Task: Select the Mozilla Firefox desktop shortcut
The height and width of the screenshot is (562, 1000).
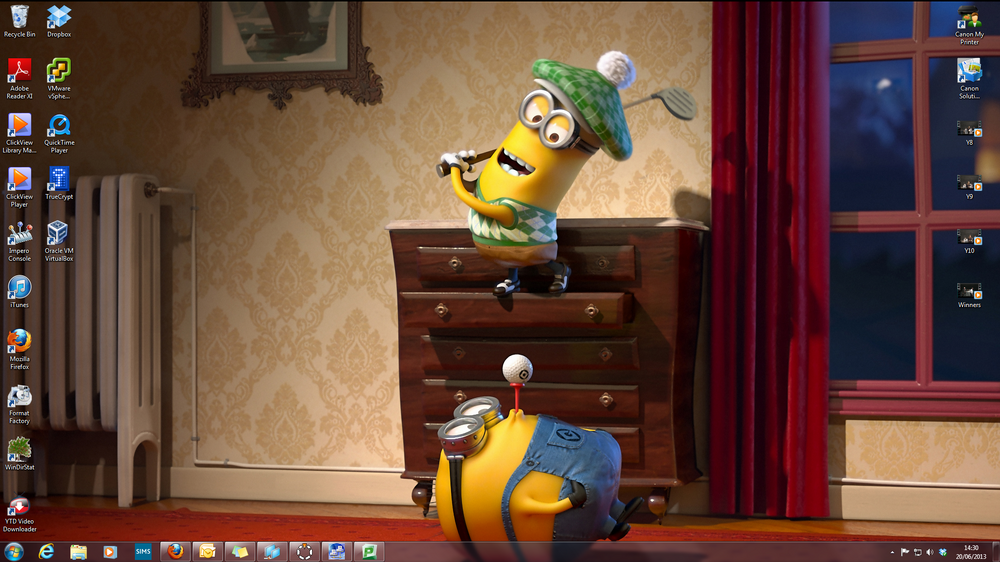Action: [x=20, y=349]
